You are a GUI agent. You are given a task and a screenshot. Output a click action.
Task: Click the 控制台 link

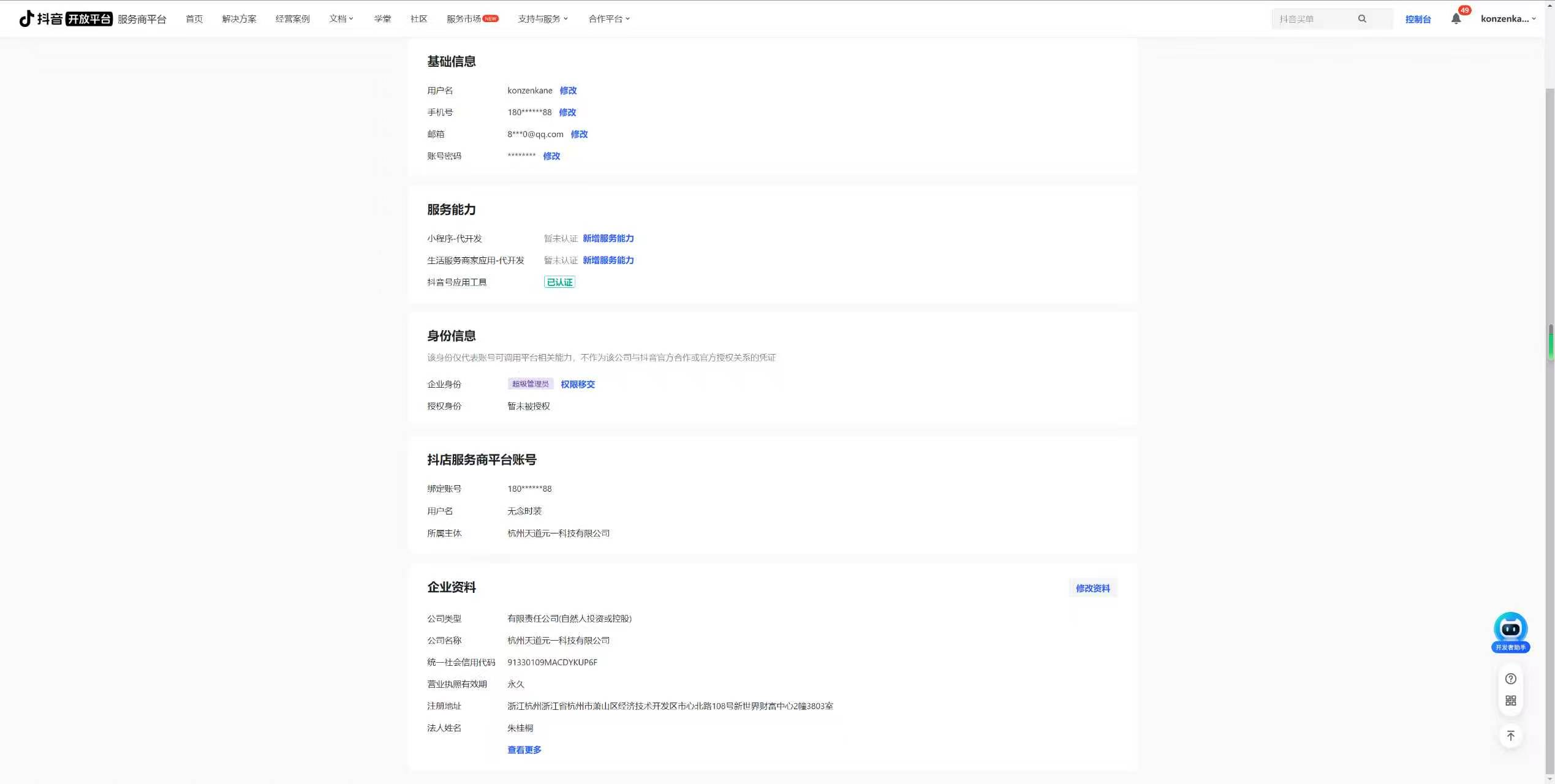pyautogui.click(x=1418, y=20)
